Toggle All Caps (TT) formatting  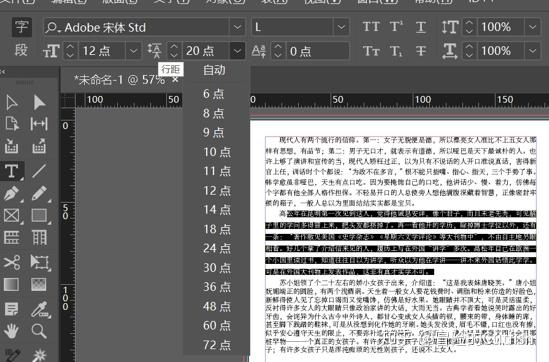click(x=371, y=27)
